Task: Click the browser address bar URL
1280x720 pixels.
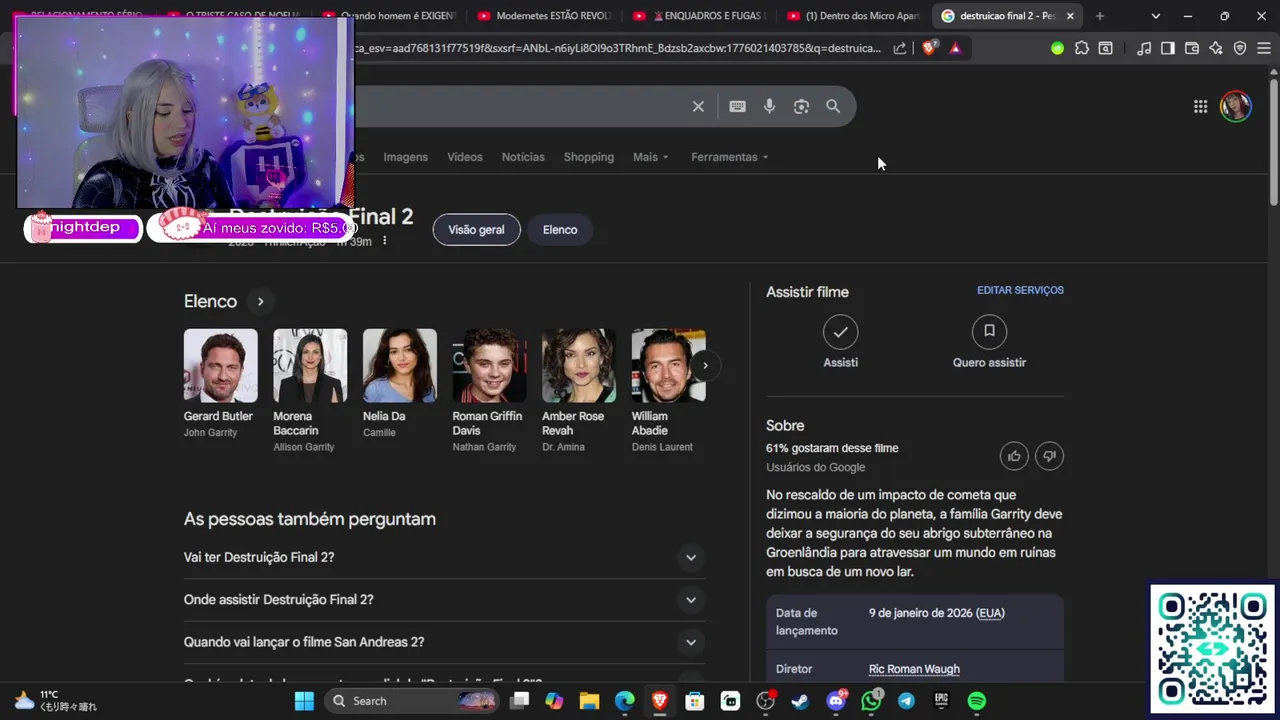Action: tap(618, 48)
